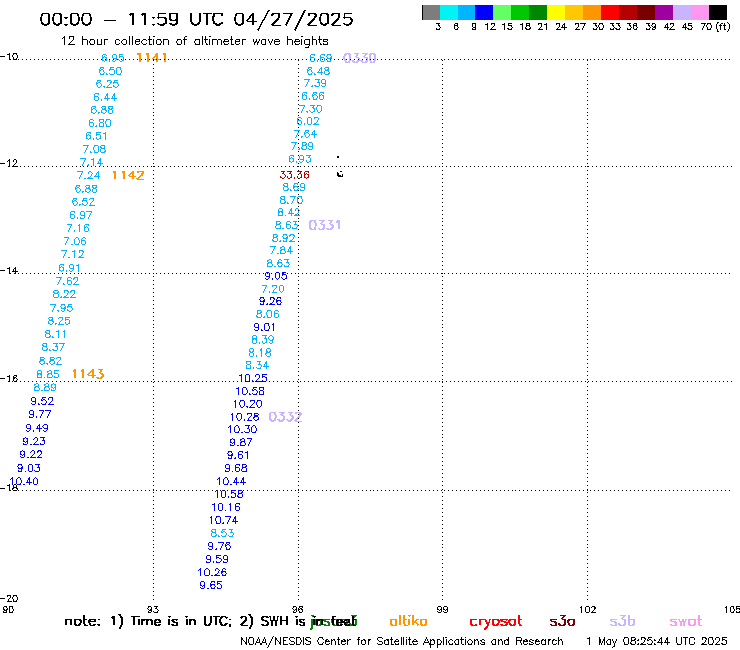Click the longitude axis label 99

442,609
